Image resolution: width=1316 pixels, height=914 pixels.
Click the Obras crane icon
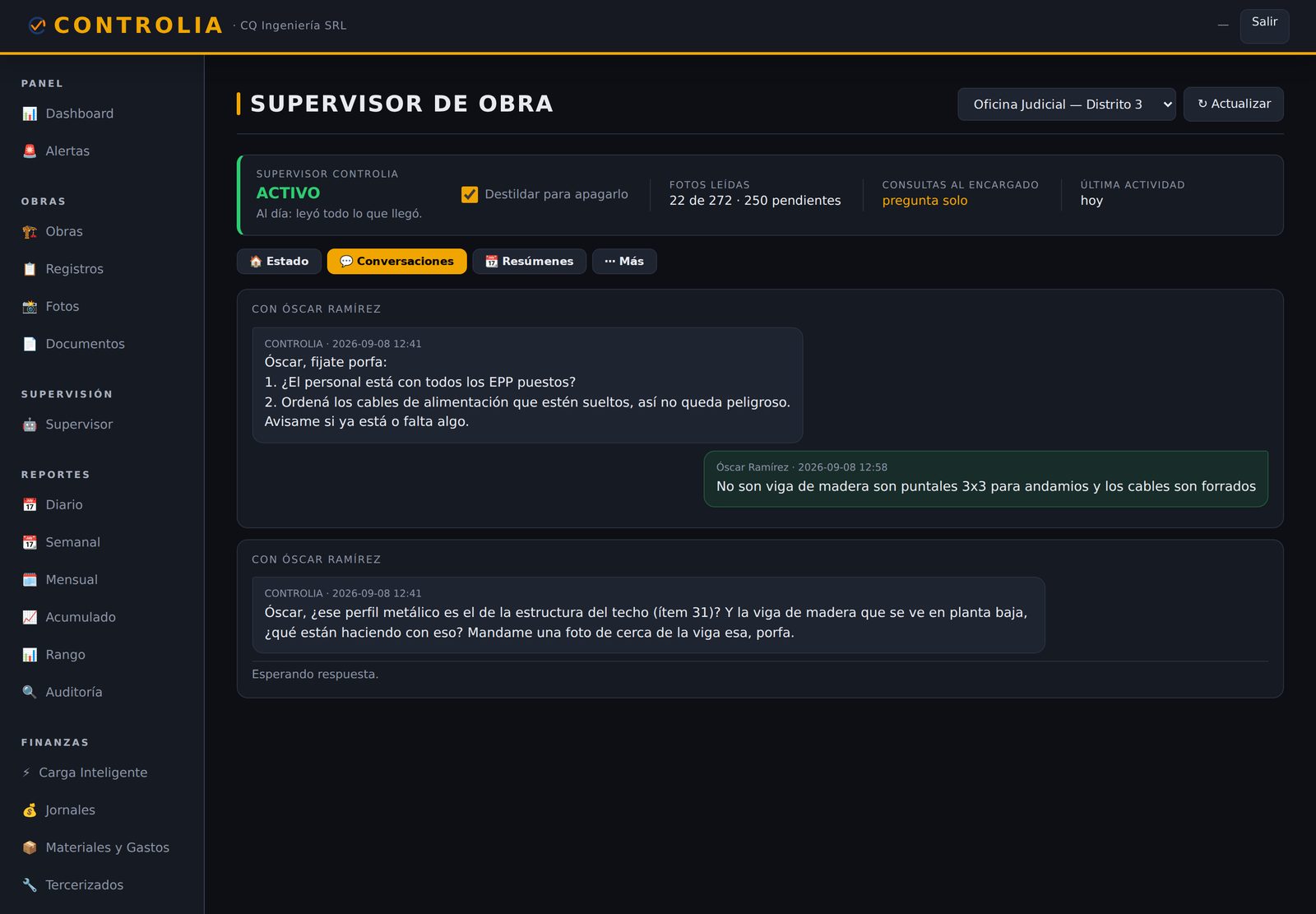pos(30,232)
